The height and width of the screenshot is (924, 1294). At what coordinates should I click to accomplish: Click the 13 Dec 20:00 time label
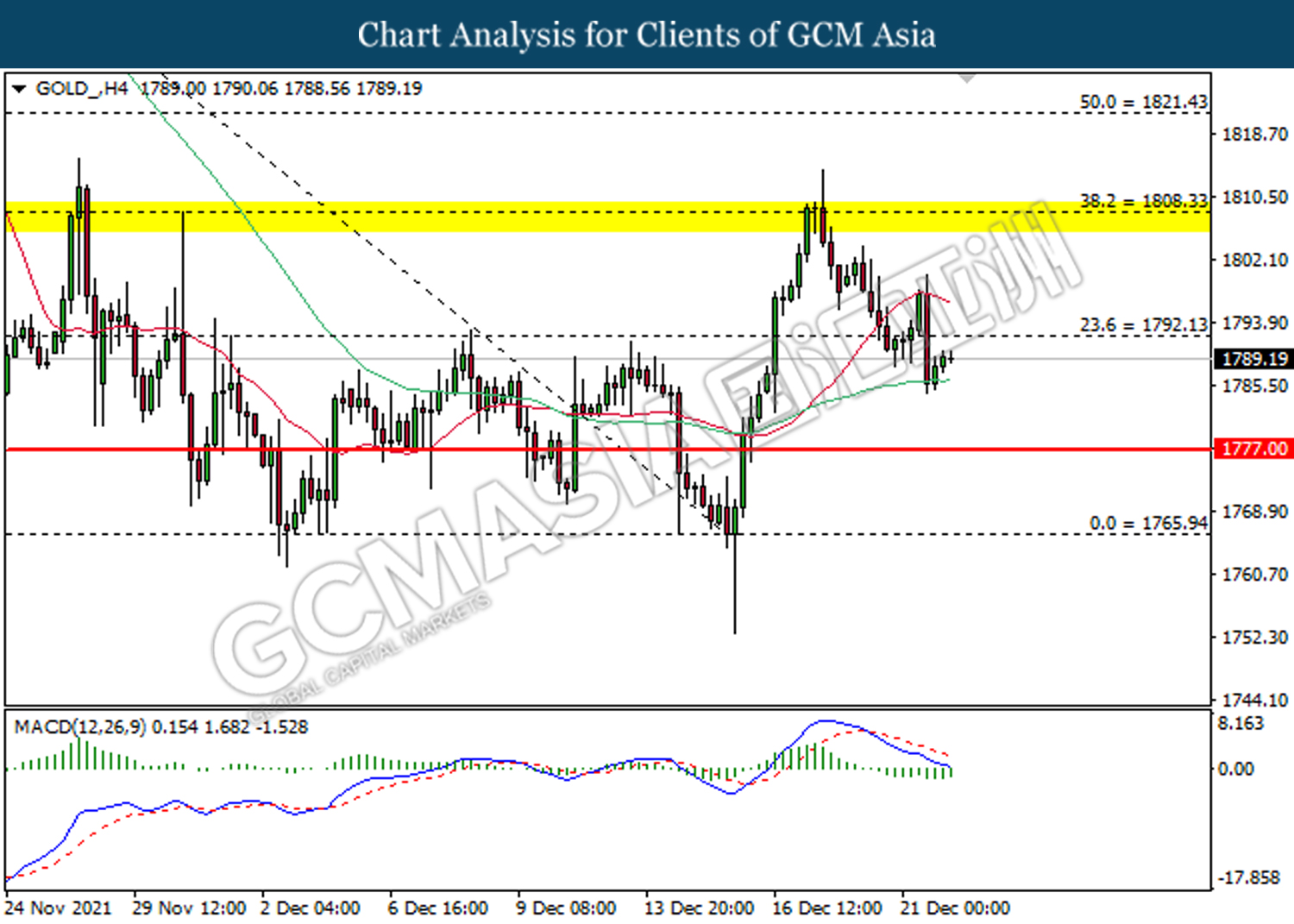click(699, 908)
